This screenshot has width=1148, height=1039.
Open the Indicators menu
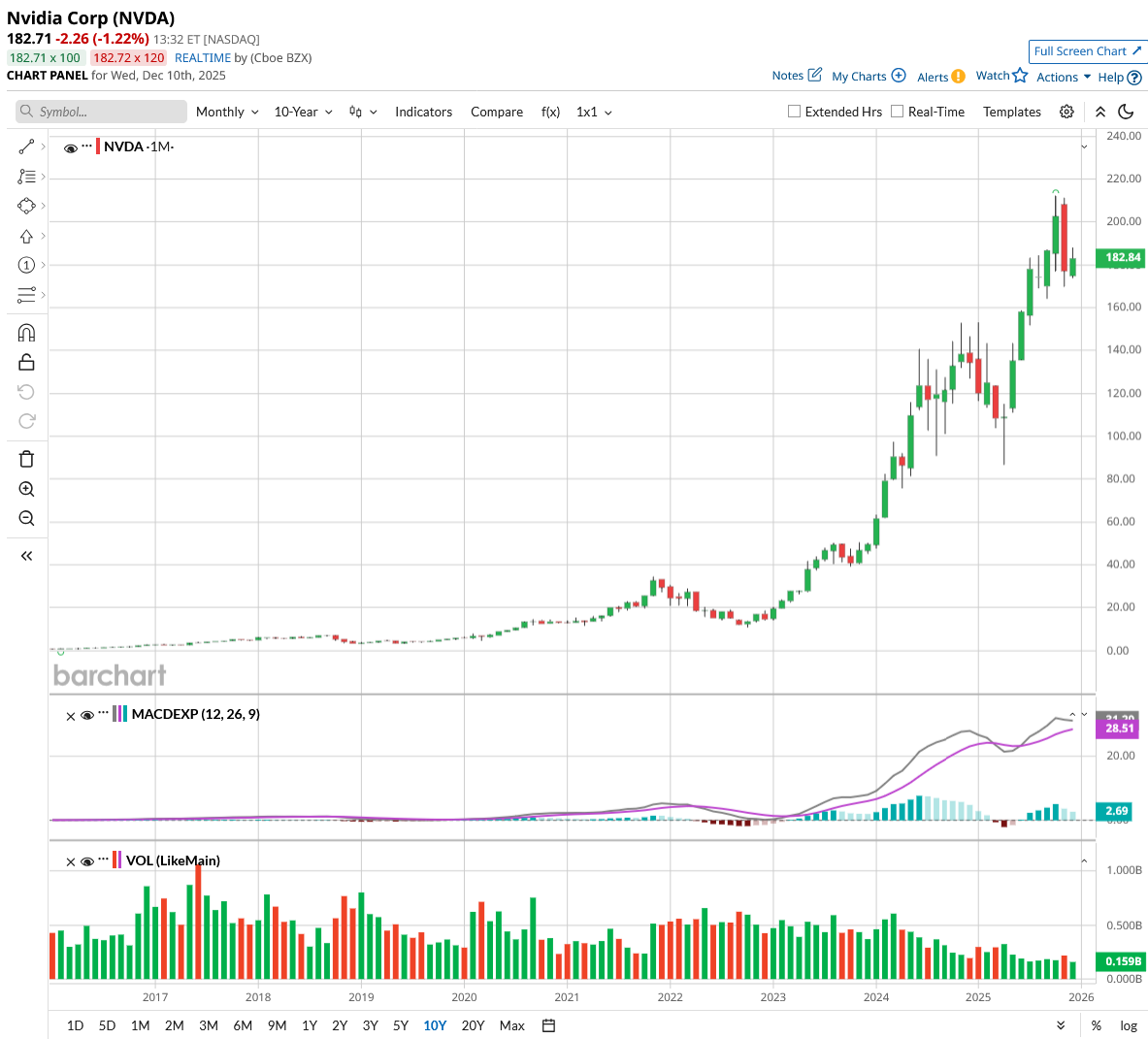423,112
